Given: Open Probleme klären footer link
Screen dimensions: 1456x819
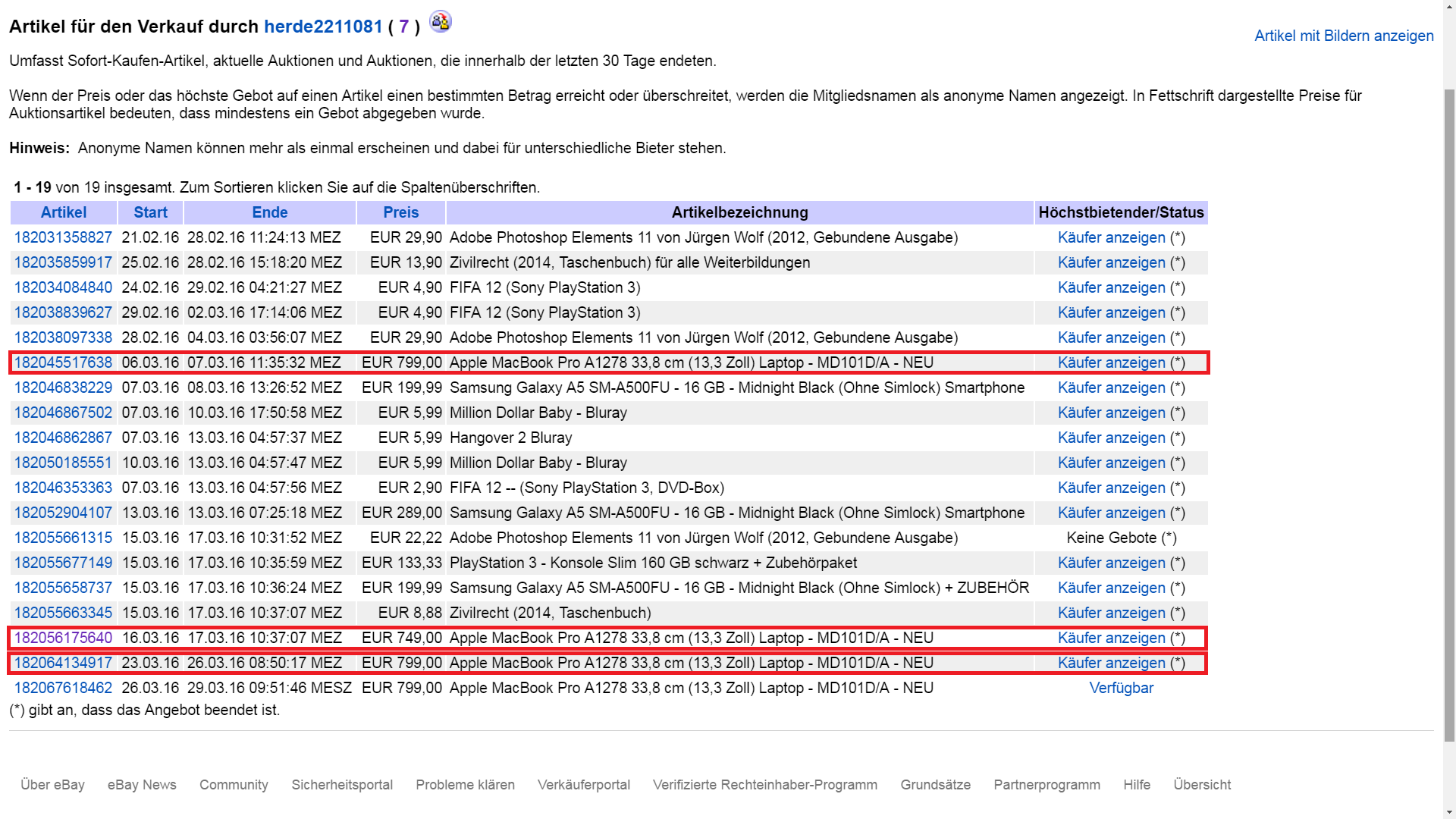Looking at the screenshot, I should coord(465,785).
